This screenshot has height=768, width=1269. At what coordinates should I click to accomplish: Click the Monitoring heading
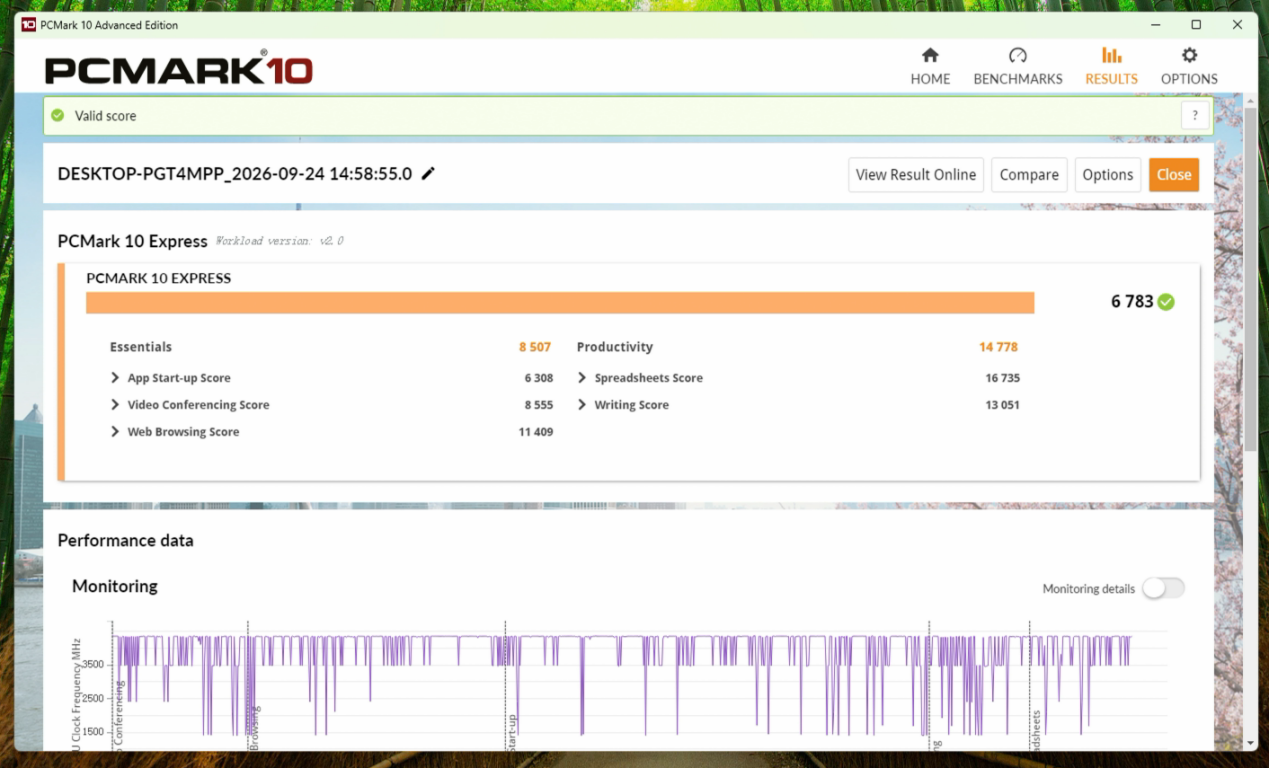pyautogui.click(x=115, y=586)
